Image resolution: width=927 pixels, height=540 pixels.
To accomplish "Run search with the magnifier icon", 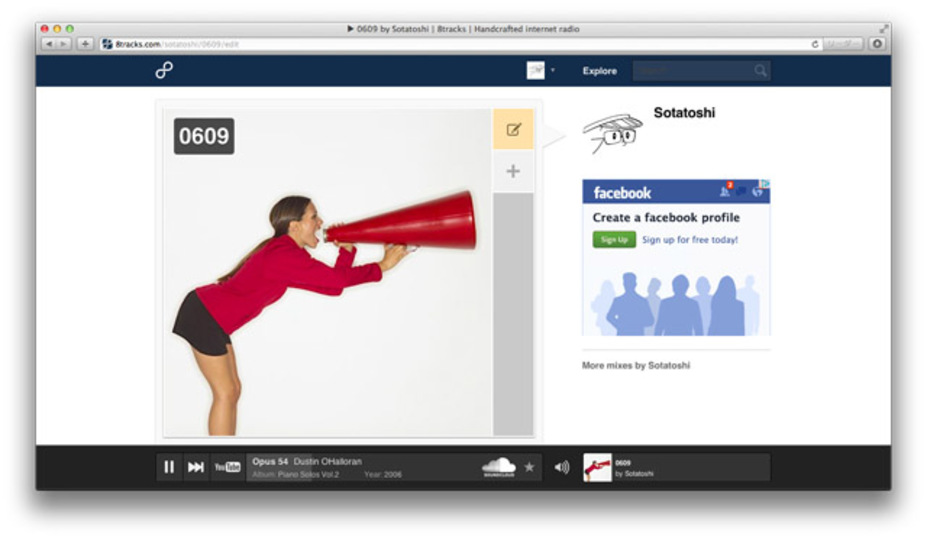I will click(x=761, y=71).
